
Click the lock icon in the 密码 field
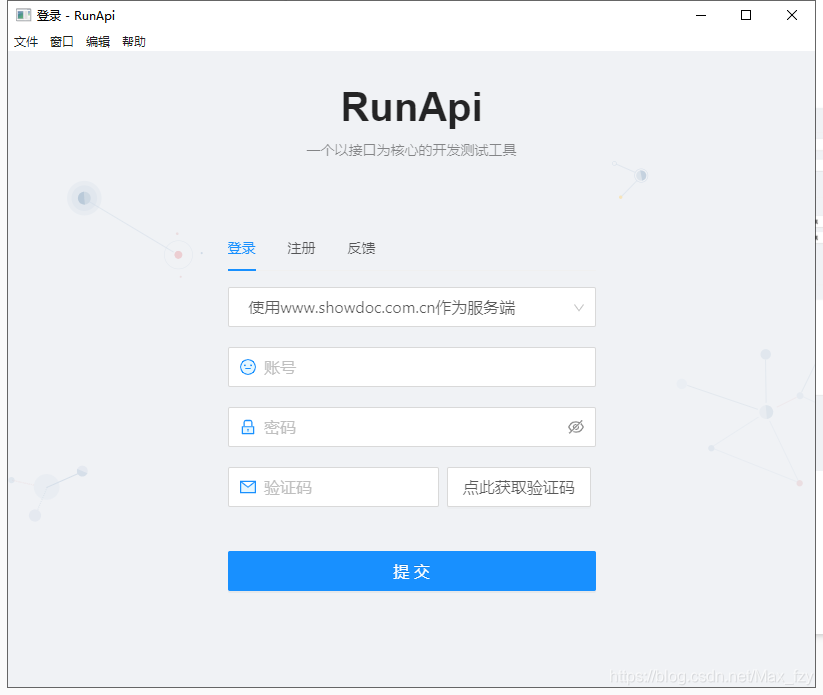point(247,427)
